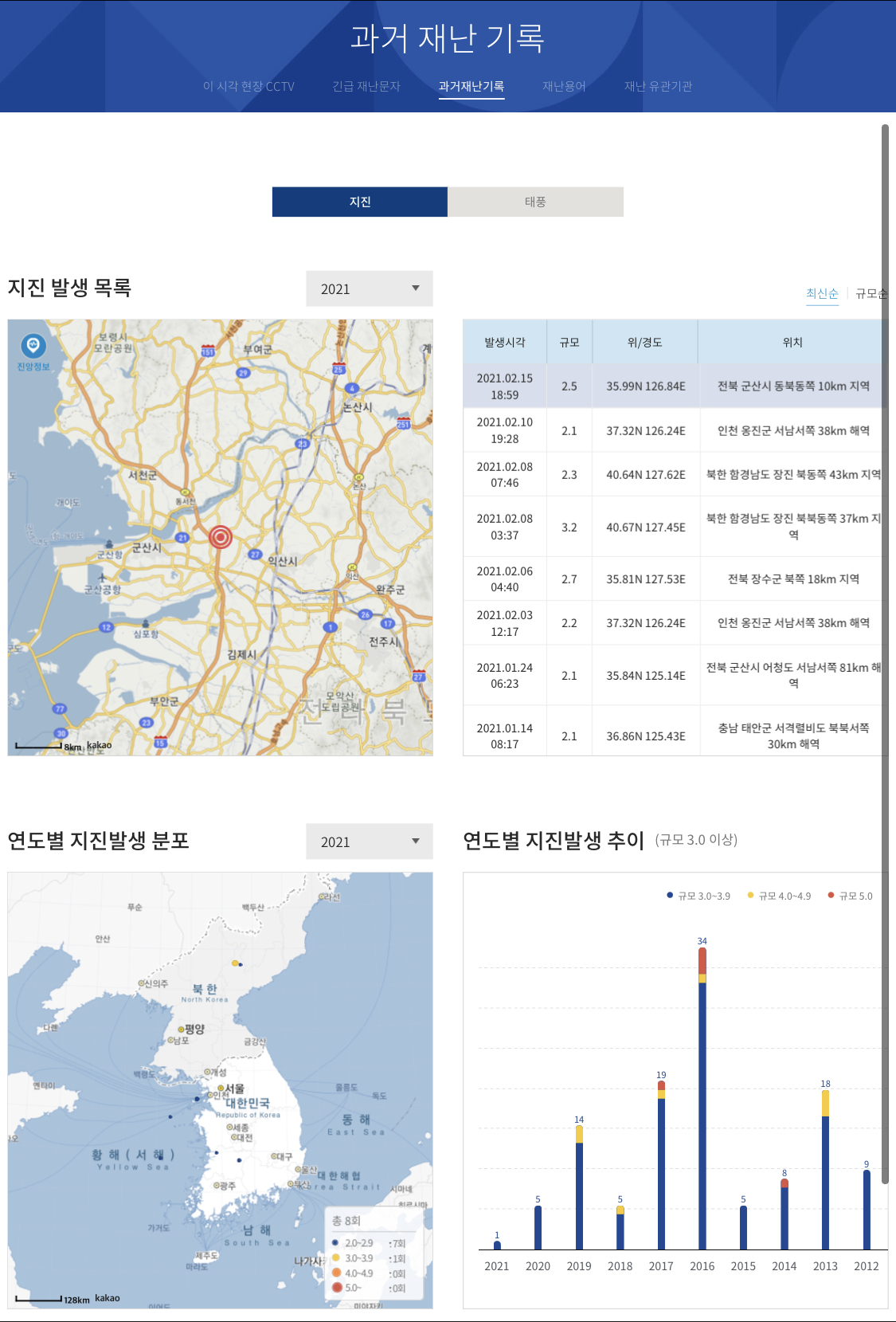896x1322 pixels.
Task: Toggle 규모 3.0~3.9 legend item
Action: coord(698,896)
